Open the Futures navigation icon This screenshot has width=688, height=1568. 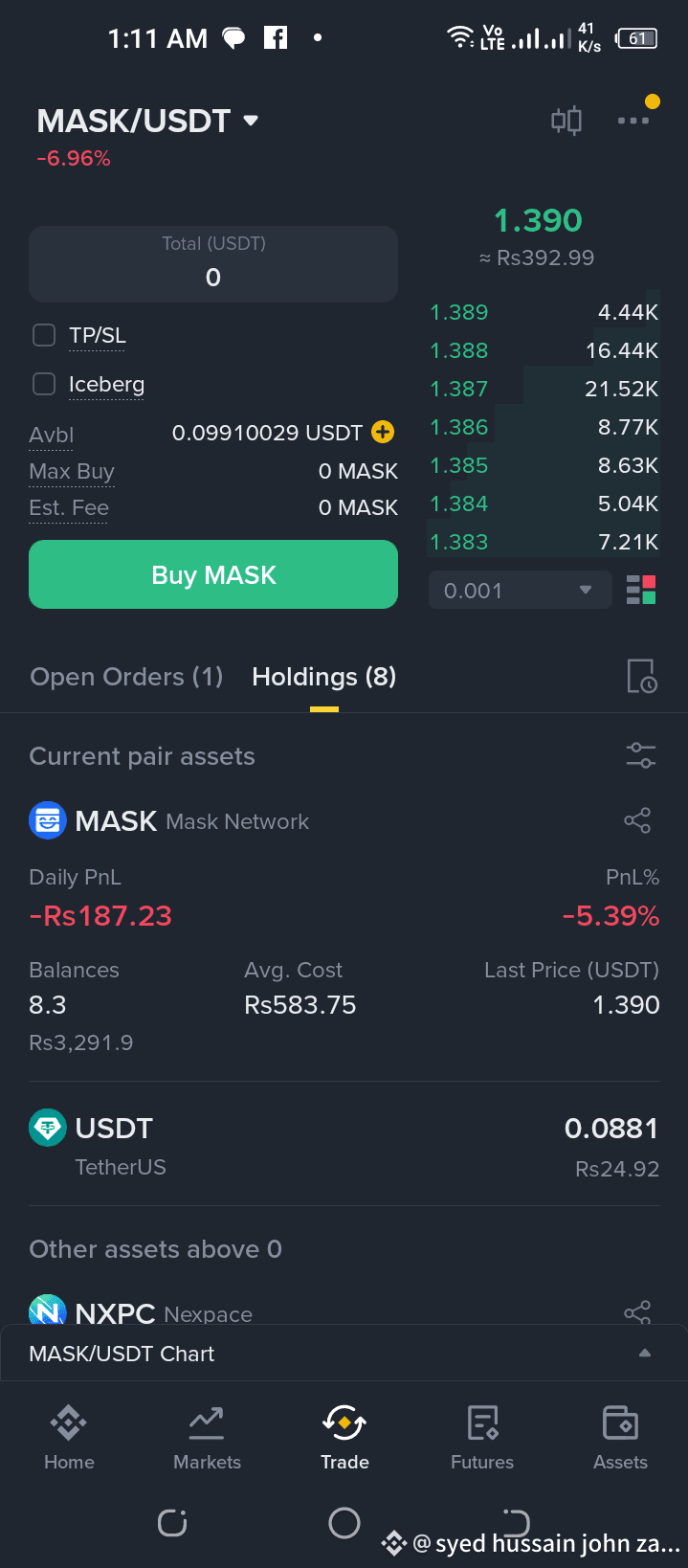tap(481, 1434)
